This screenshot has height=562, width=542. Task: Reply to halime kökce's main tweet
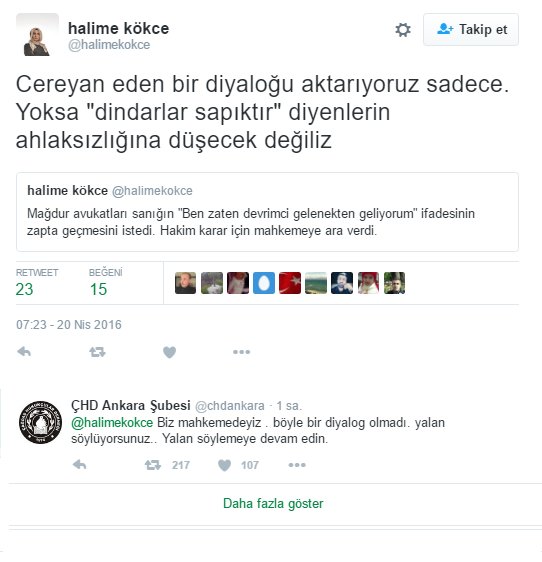[24, 352]
